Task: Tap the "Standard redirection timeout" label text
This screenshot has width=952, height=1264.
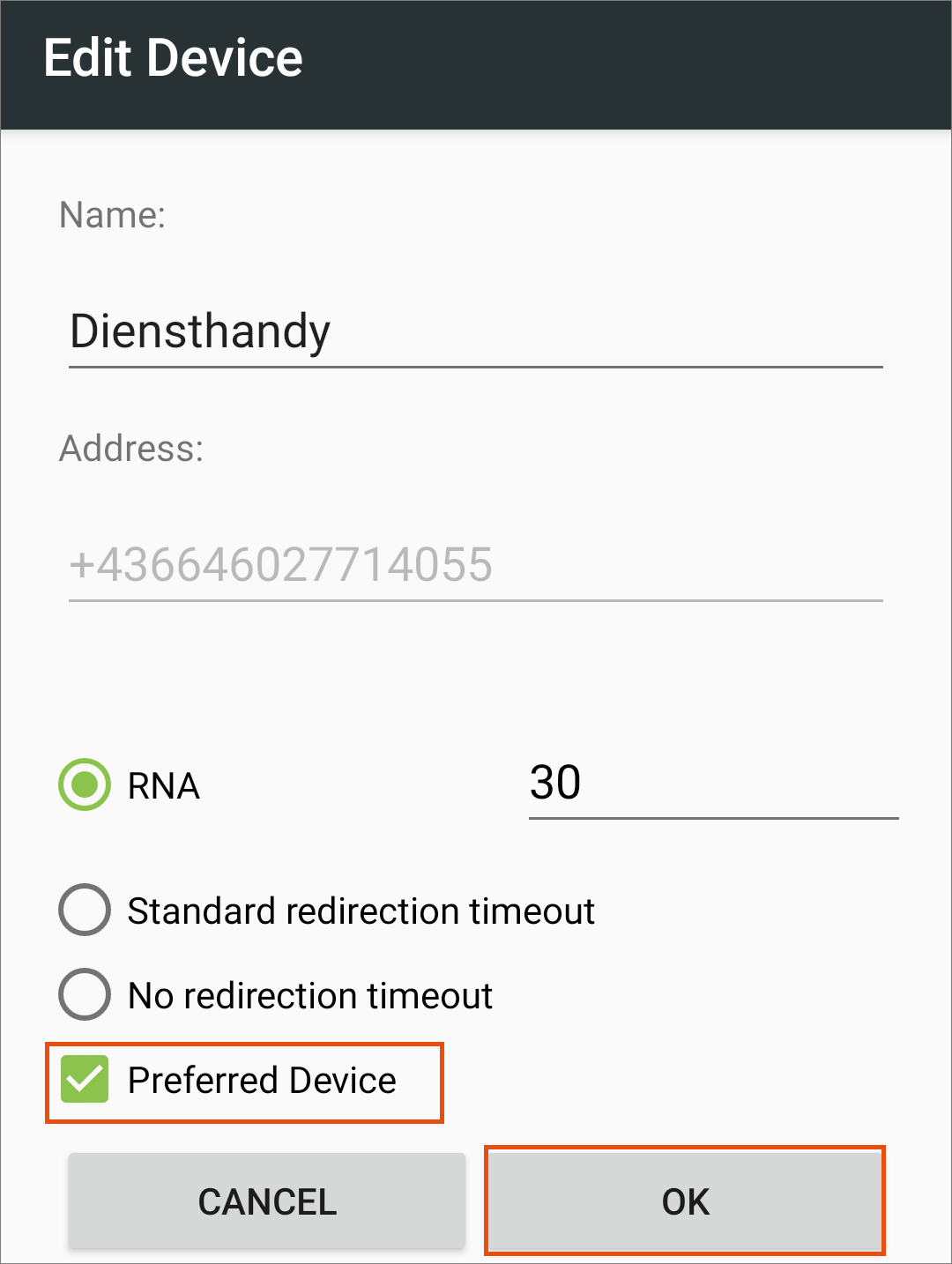Action: click(x=361, y=911)
